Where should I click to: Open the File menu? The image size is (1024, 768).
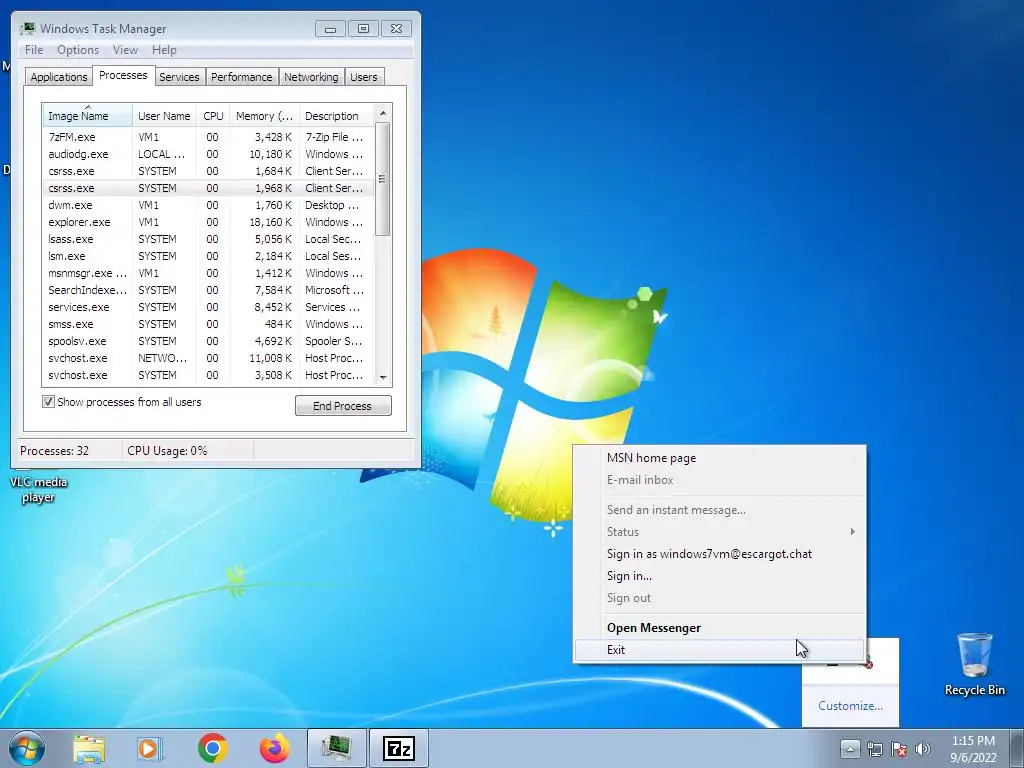pos(34,50)
